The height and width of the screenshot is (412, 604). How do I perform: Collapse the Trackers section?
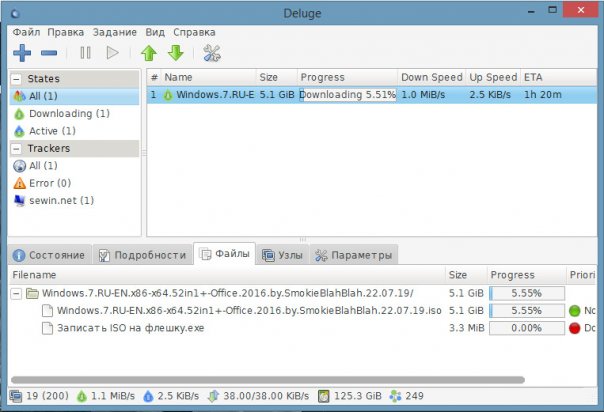coord(16,148)
